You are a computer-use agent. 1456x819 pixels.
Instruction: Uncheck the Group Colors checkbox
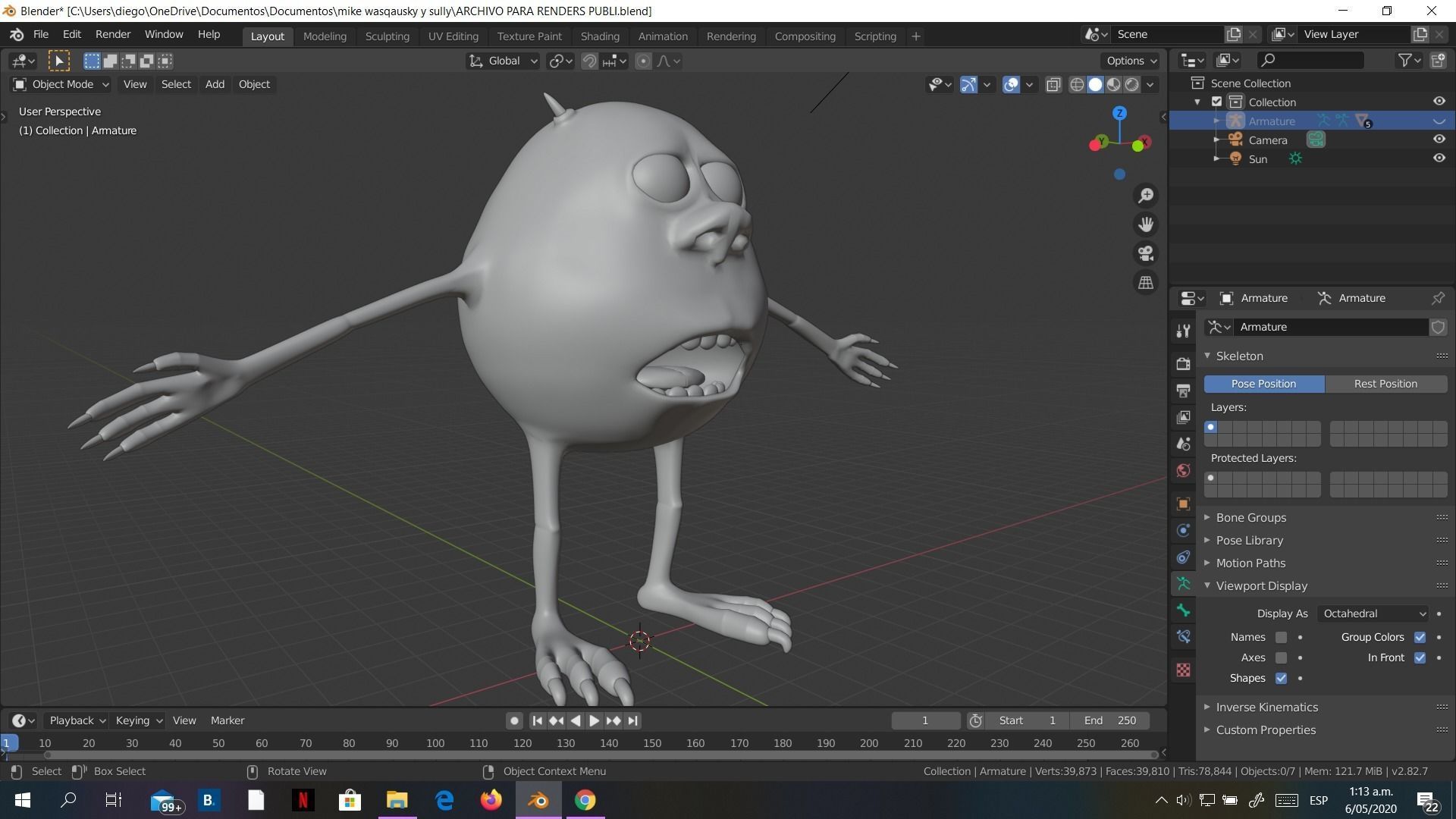[x=1420, y=637]
